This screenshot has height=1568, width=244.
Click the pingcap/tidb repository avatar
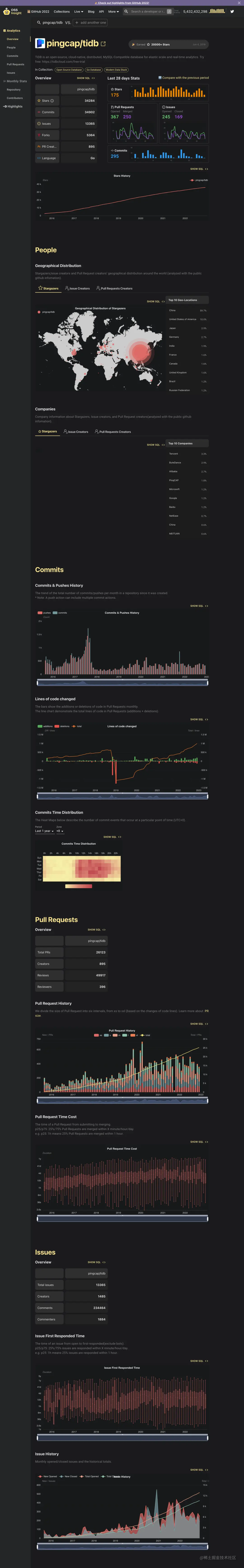point(40,43)
